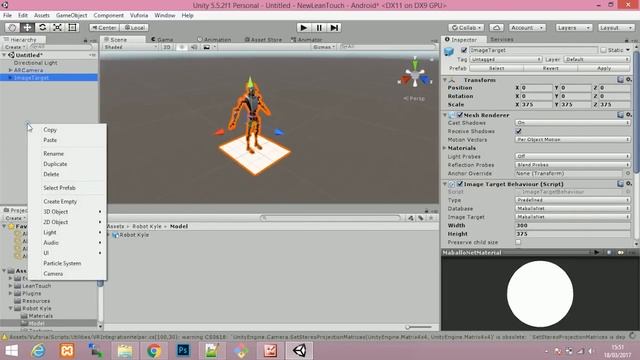Open Image Target Type dropdown
640x360 pixels.
(x=573, y=200)
